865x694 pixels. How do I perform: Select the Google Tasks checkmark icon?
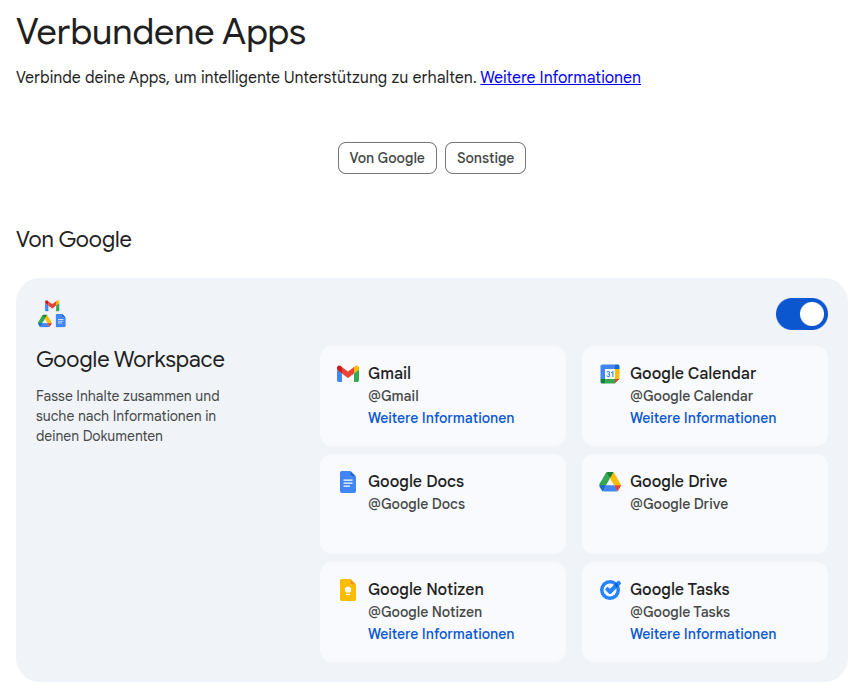(611, 589)
